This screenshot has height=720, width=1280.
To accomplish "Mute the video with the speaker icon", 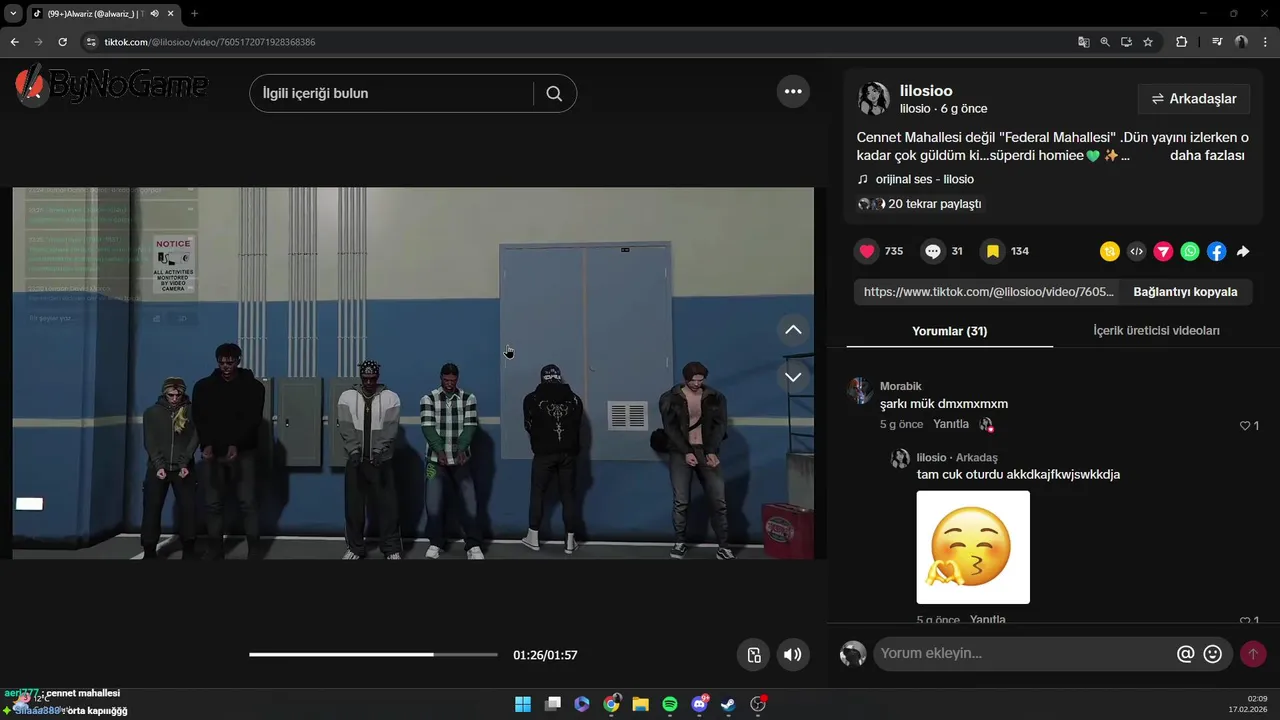I will coord(792,655).
